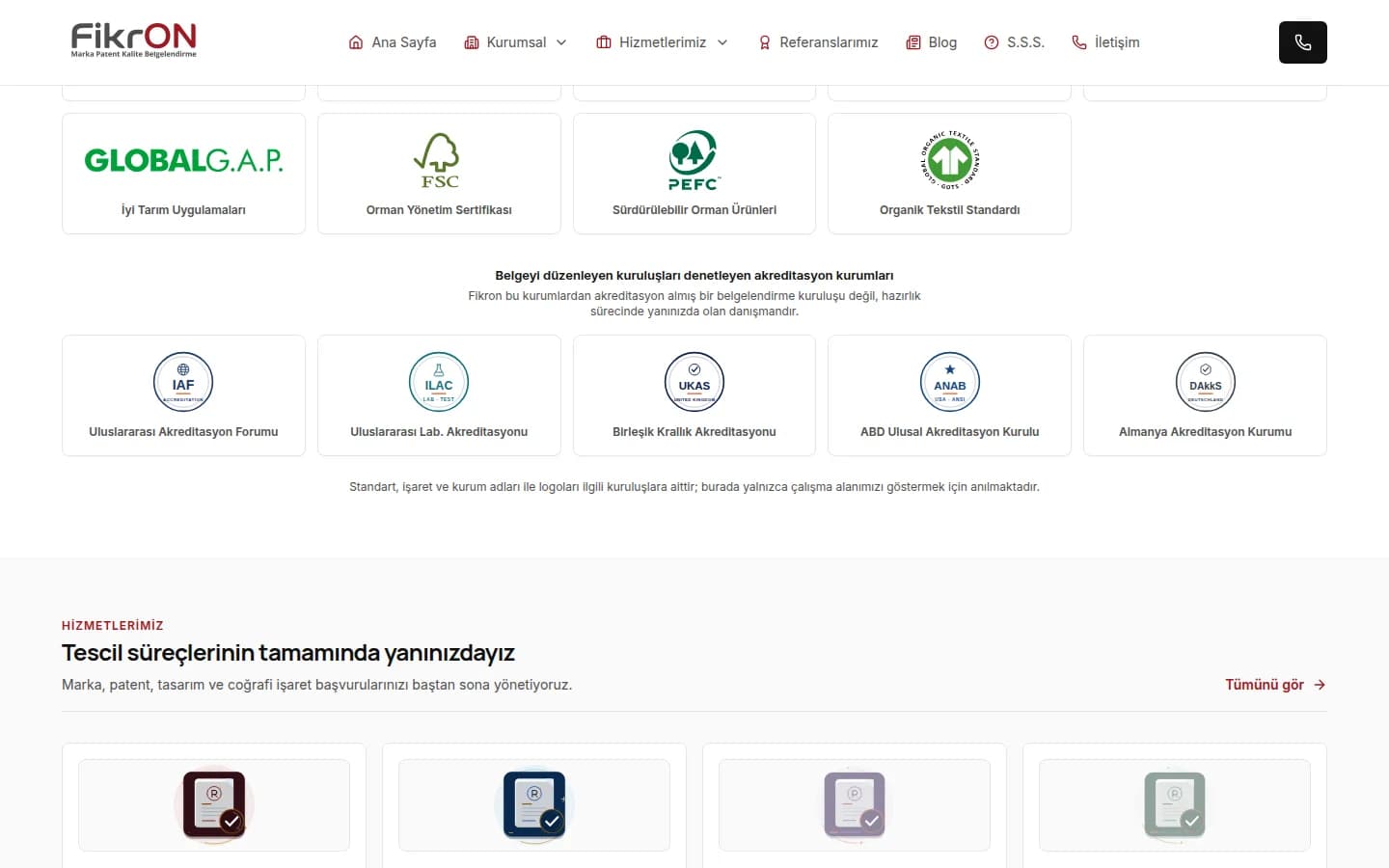Click the IAF accreditation badge
The height and width of the screenshot is (868, 1389).
[183, 382]
